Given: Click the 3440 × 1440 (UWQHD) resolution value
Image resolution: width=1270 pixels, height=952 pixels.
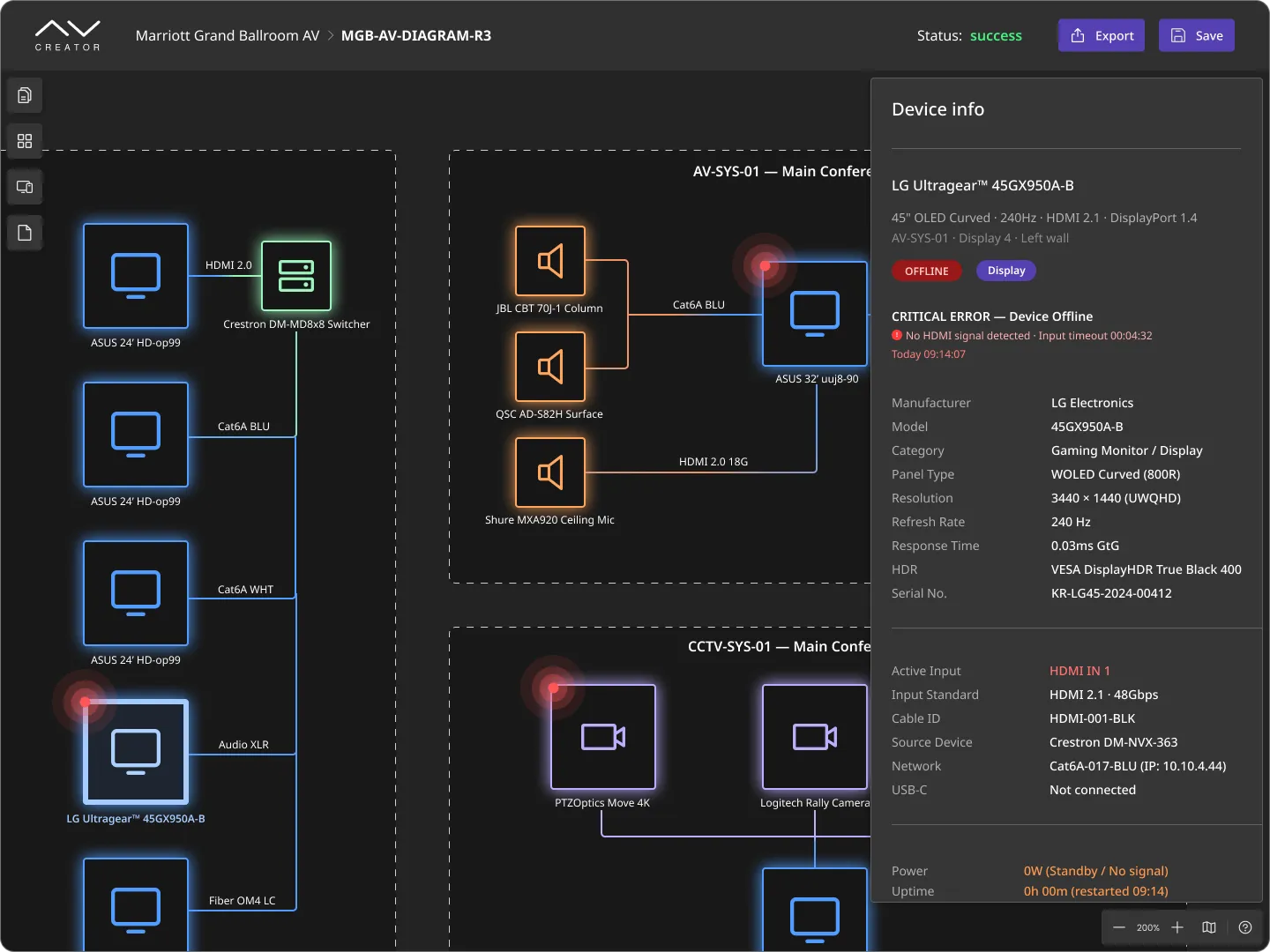Looking at the screenshot, I should pos(1116,498).
